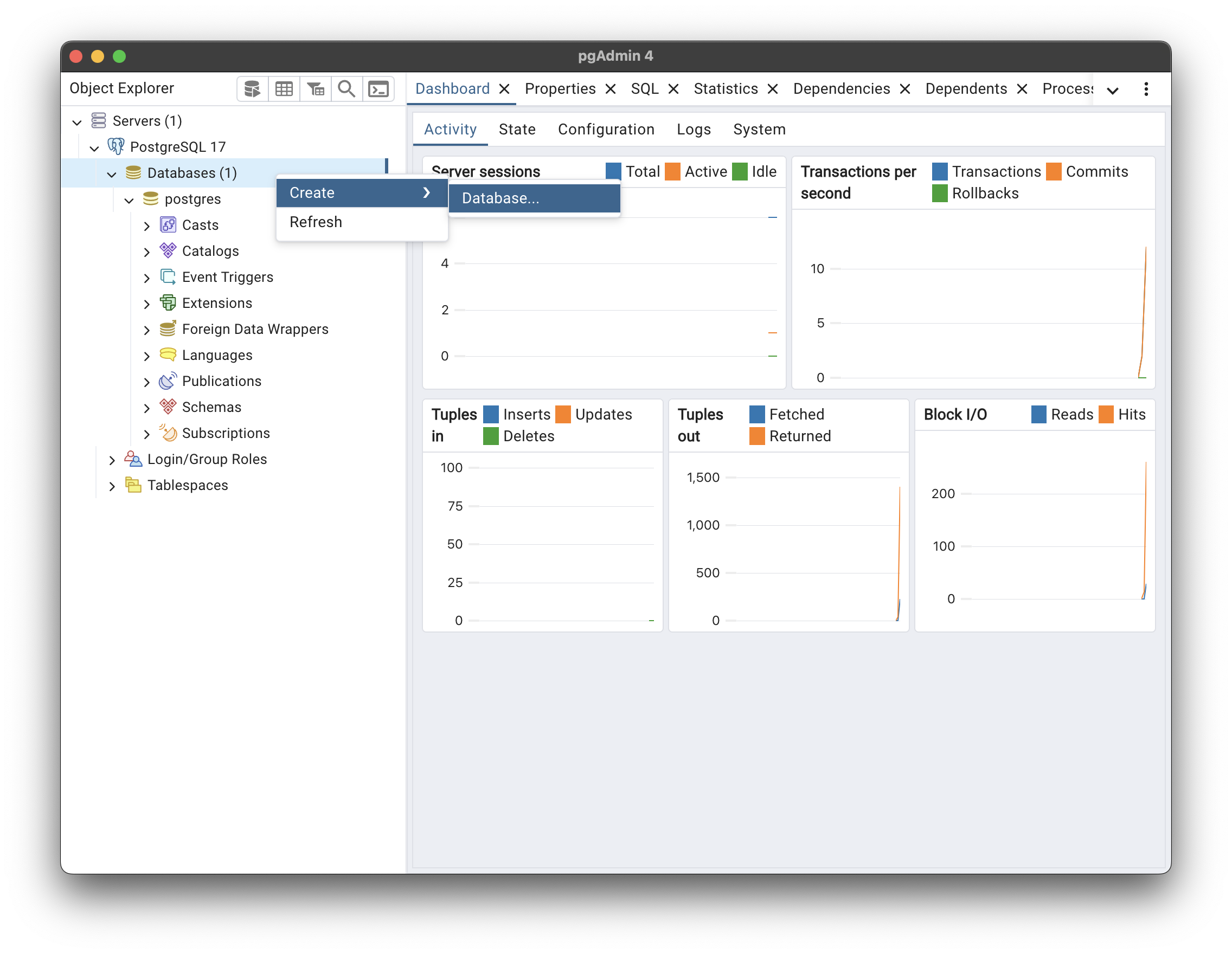Image resolution: width=1232 pixels, height=954 pixels.
Task: Click the blue Total legend swatch
Action: point(613,171)
